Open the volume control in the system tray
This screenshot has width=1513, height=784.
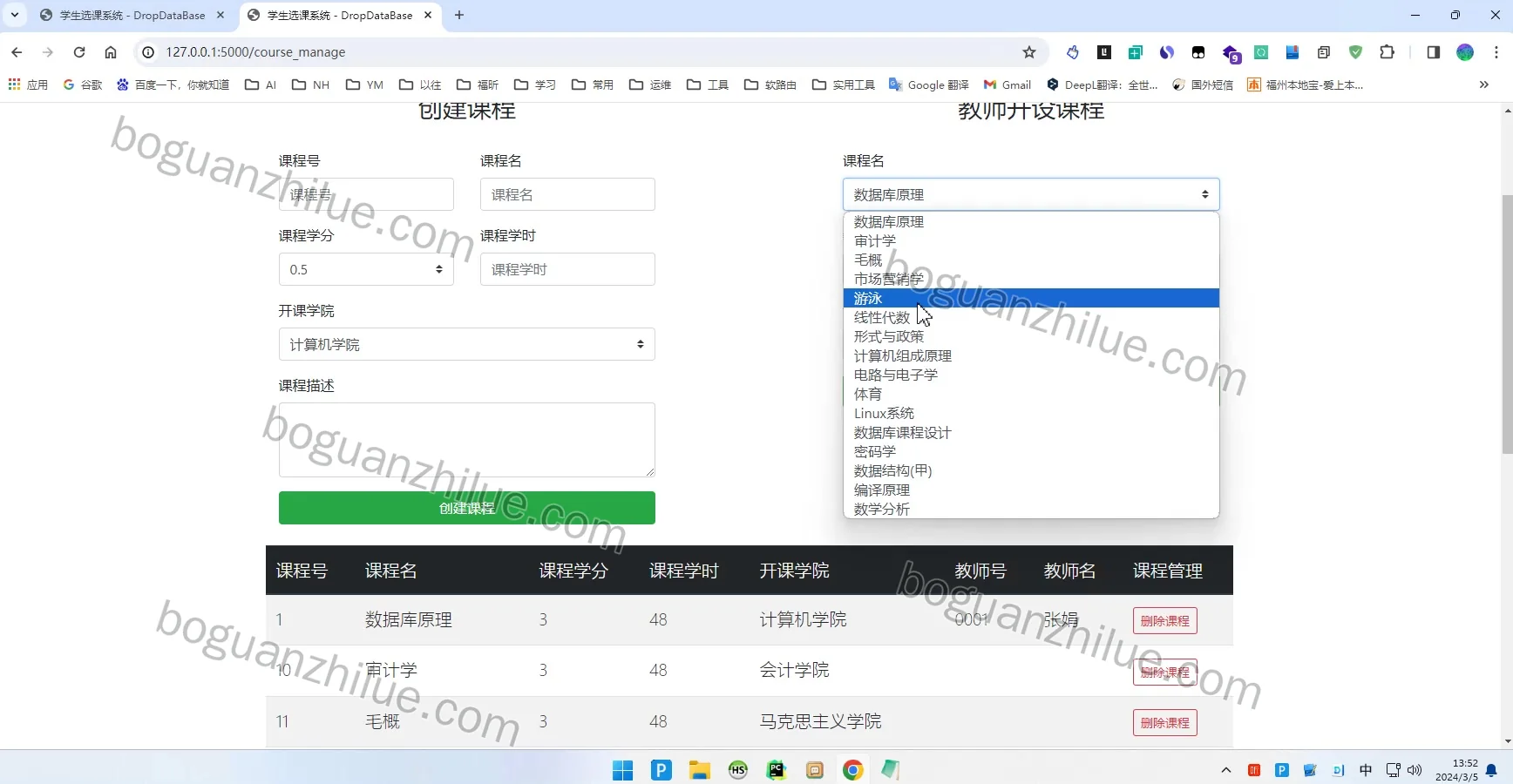point(1415,770)
